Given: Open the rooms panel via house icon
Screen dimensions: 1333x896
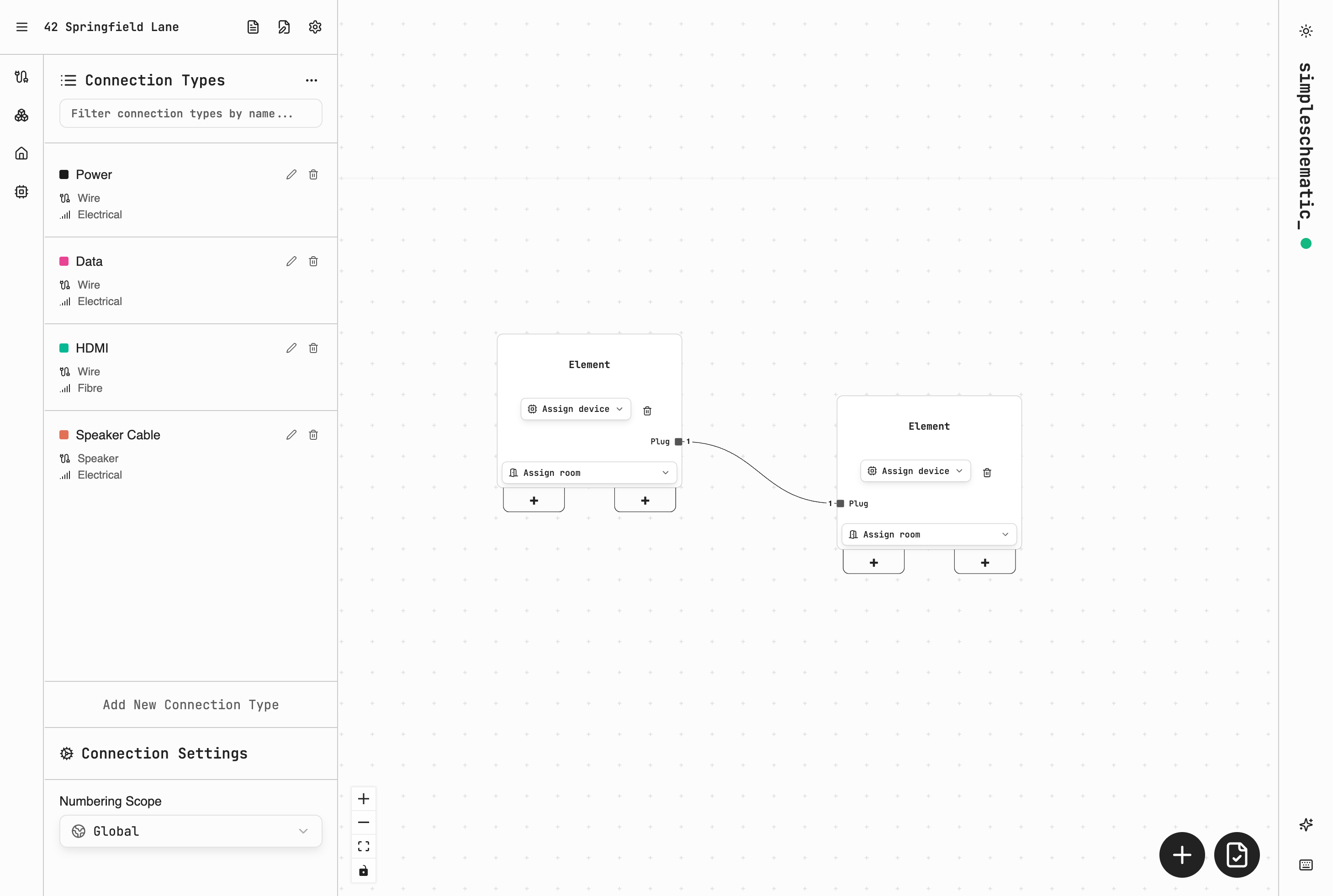Looking at the screenshot, I should [21, 153].
